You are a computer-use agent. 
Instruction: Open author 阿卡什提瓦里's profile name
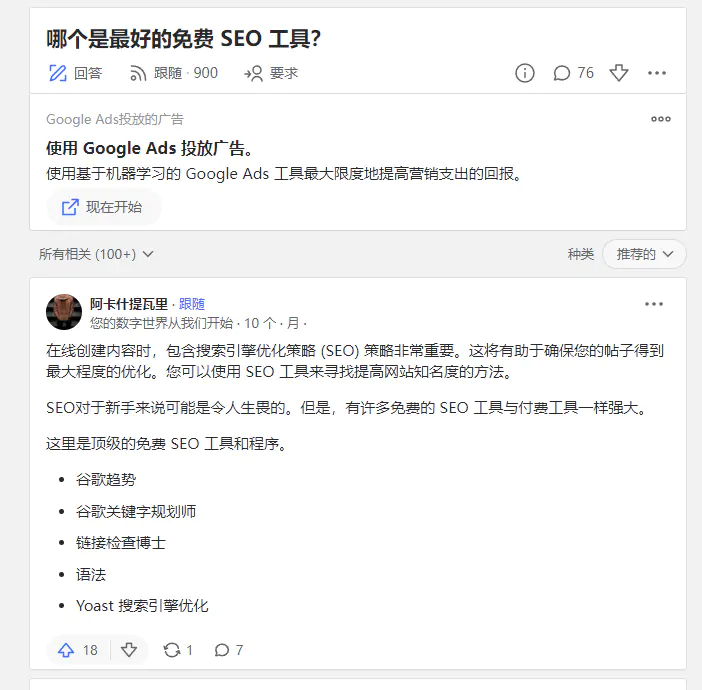(129, 304)
